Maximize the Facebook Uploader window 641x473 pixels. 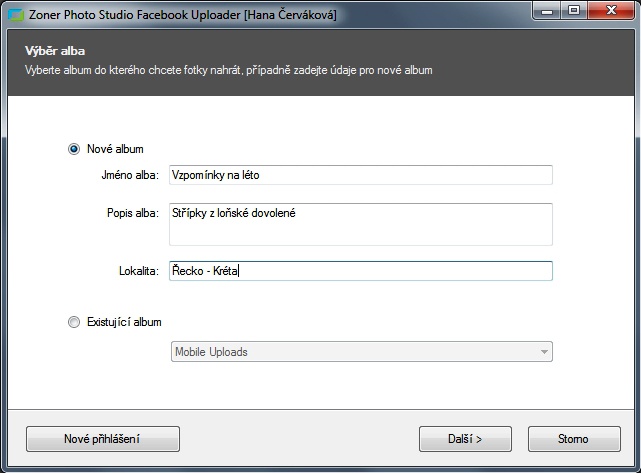pos(574,11)
